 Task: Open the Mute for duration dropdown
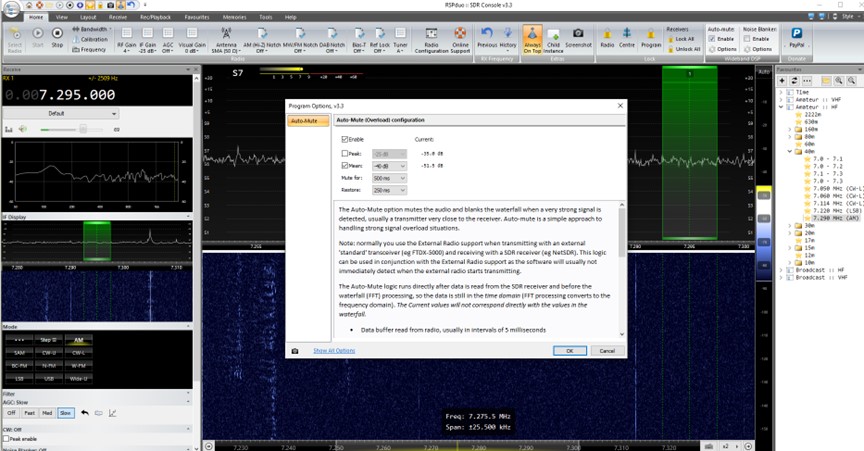click(388, 178)
